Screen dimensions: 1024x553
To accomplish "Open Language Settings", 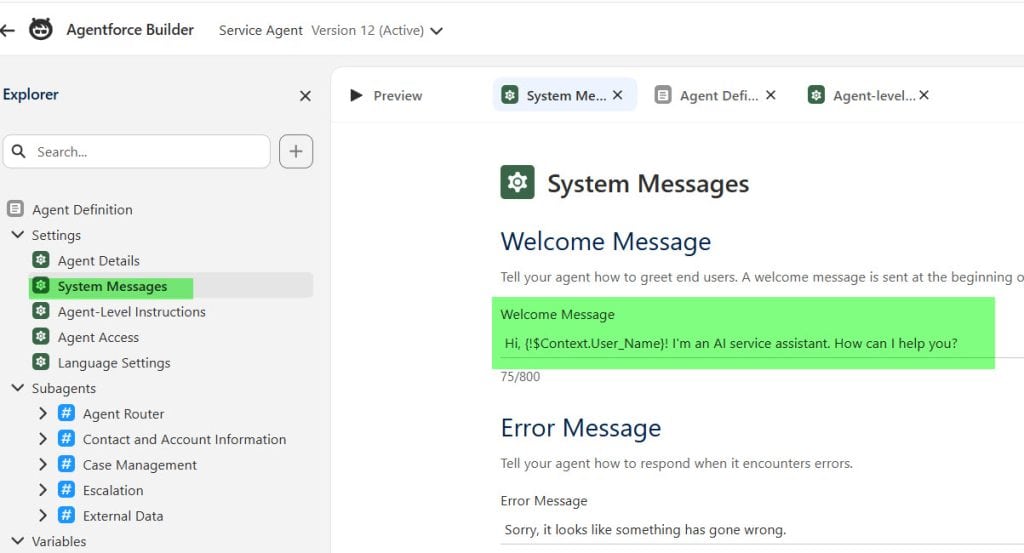I will [x=114, y=363].
